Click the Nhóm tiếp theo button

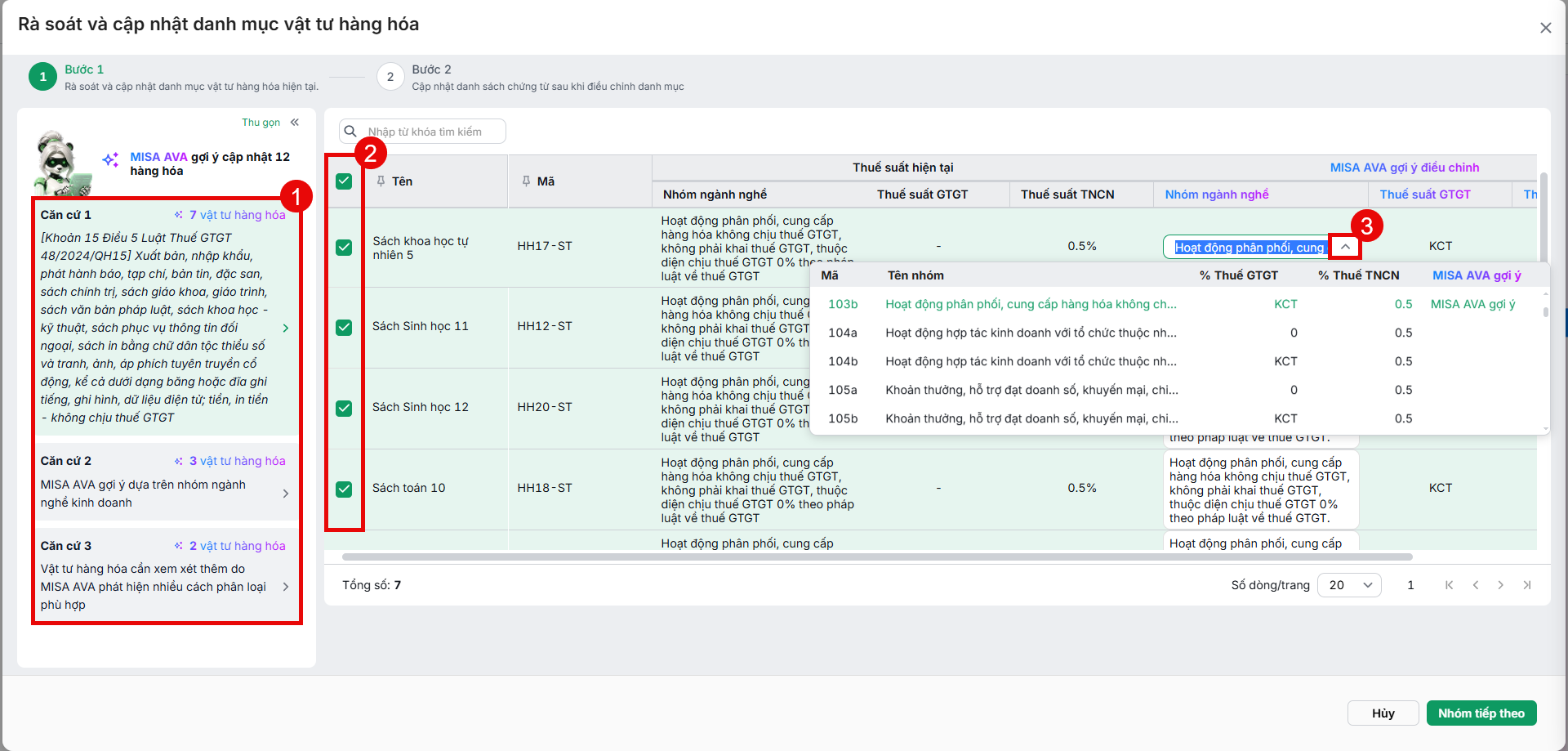coord(1481,713)
